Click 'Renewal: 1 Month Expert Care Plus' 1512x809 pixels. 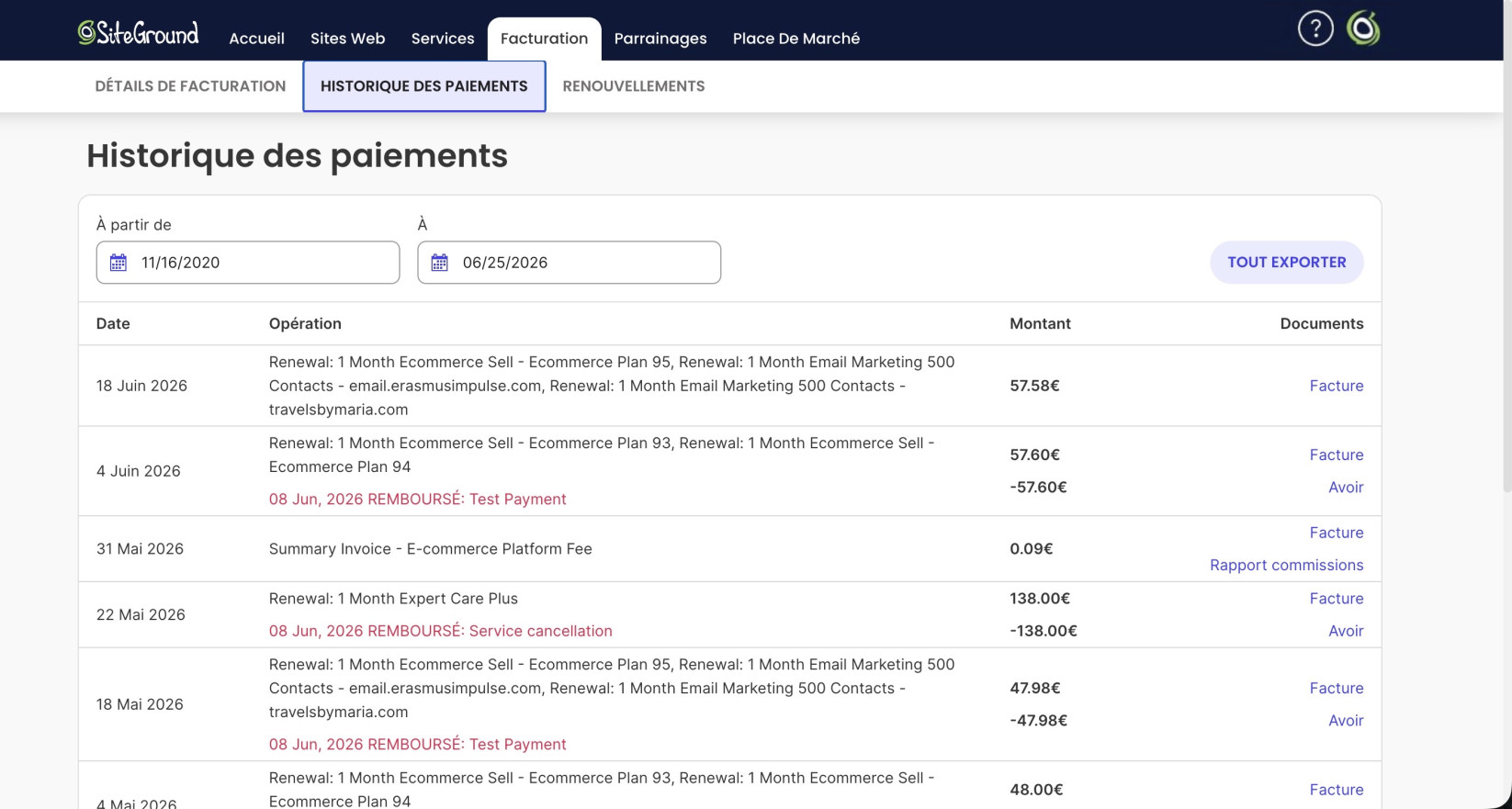click(393, 599)
